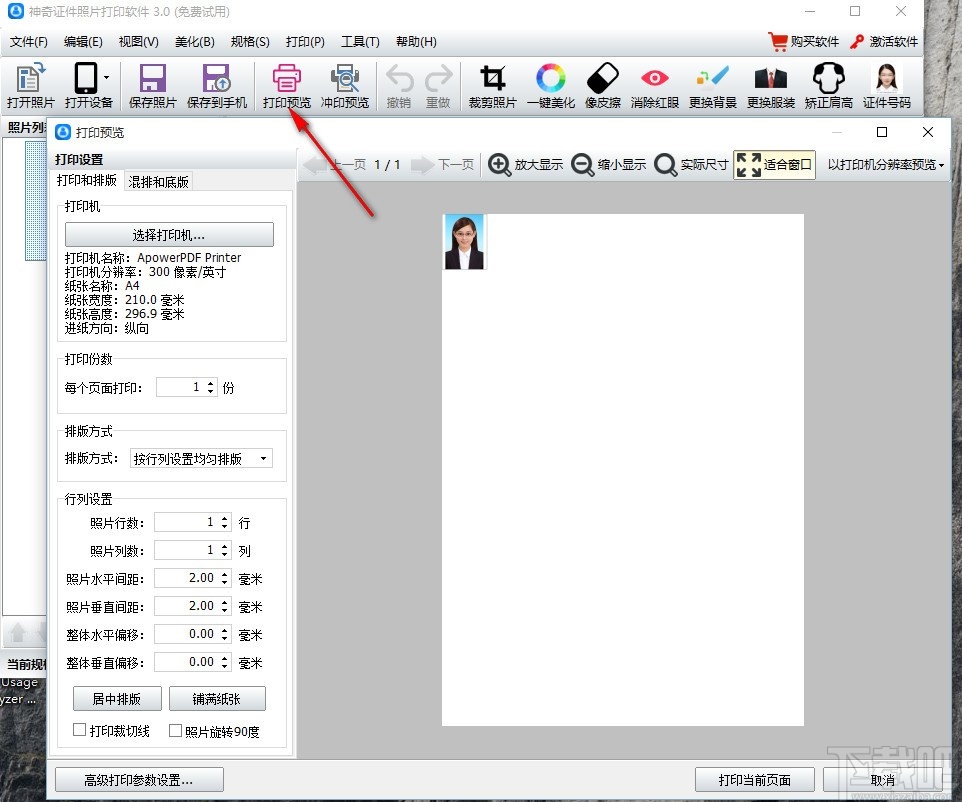Open the 编辑(E) menu
The height and width of the screenshot is (802, 962).
(83, 42)
